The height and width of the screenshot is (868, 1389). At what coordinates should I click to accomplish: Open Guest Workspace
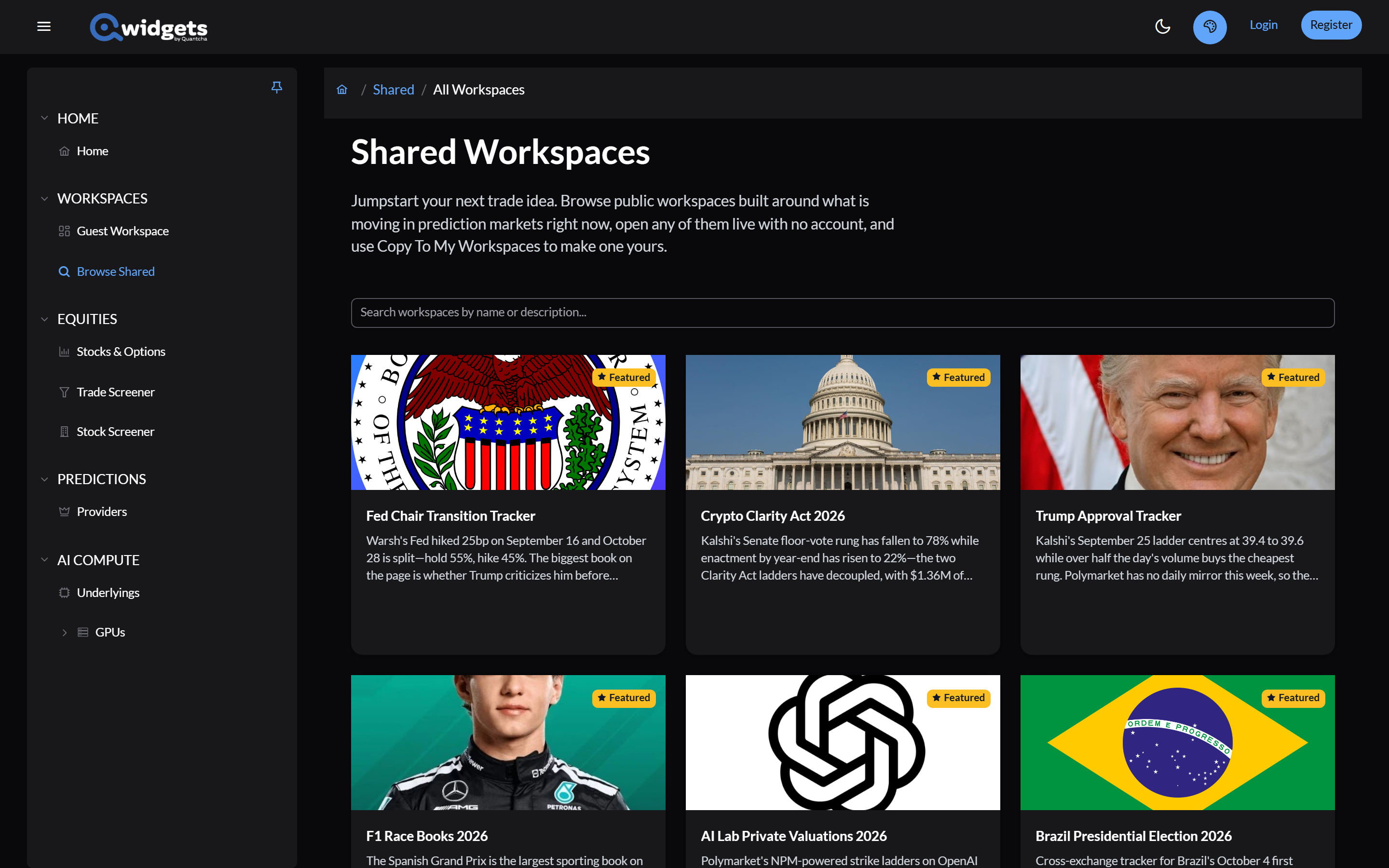pos(123,231)
